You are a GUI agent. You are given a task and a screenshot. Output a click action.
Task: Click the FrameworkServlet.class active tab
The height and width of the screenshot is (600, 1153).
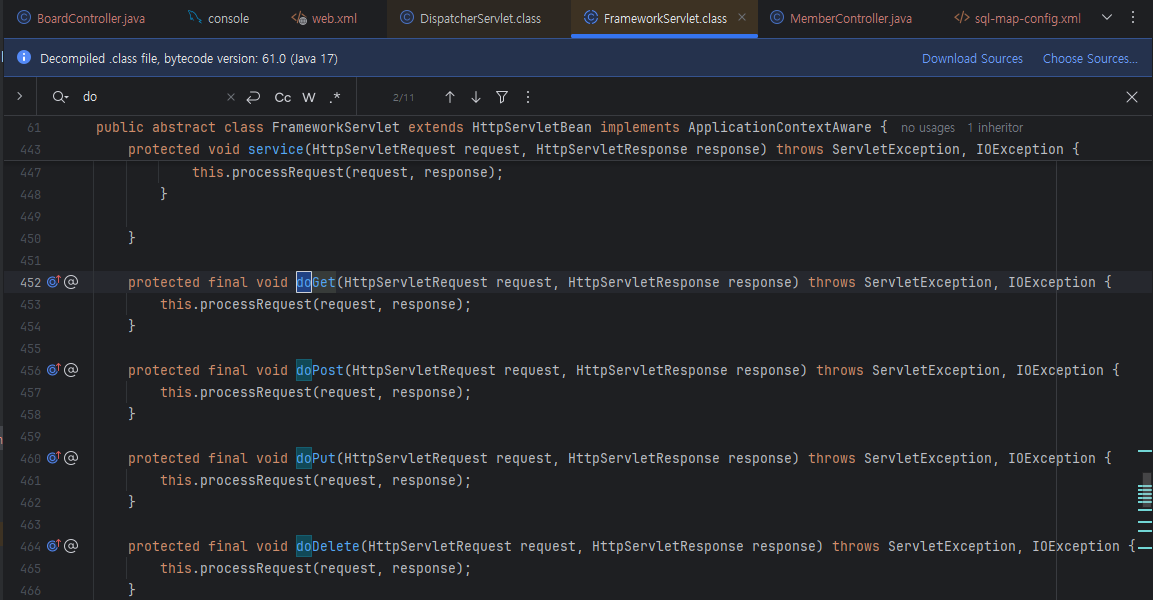[664, 18]
